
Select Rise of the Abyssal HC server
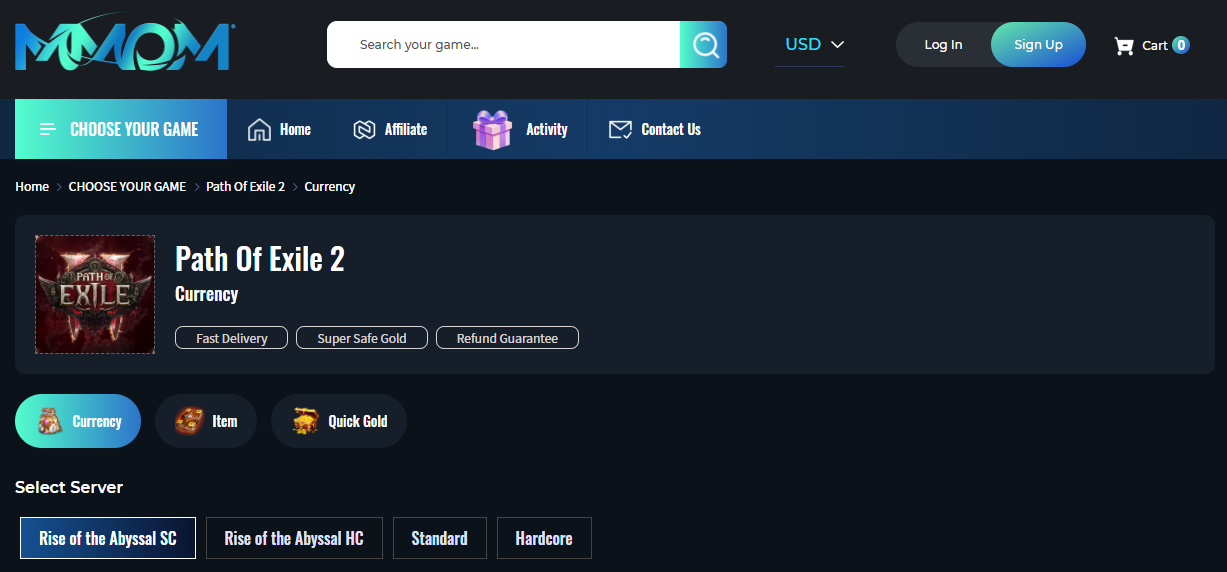click(294, 538)
